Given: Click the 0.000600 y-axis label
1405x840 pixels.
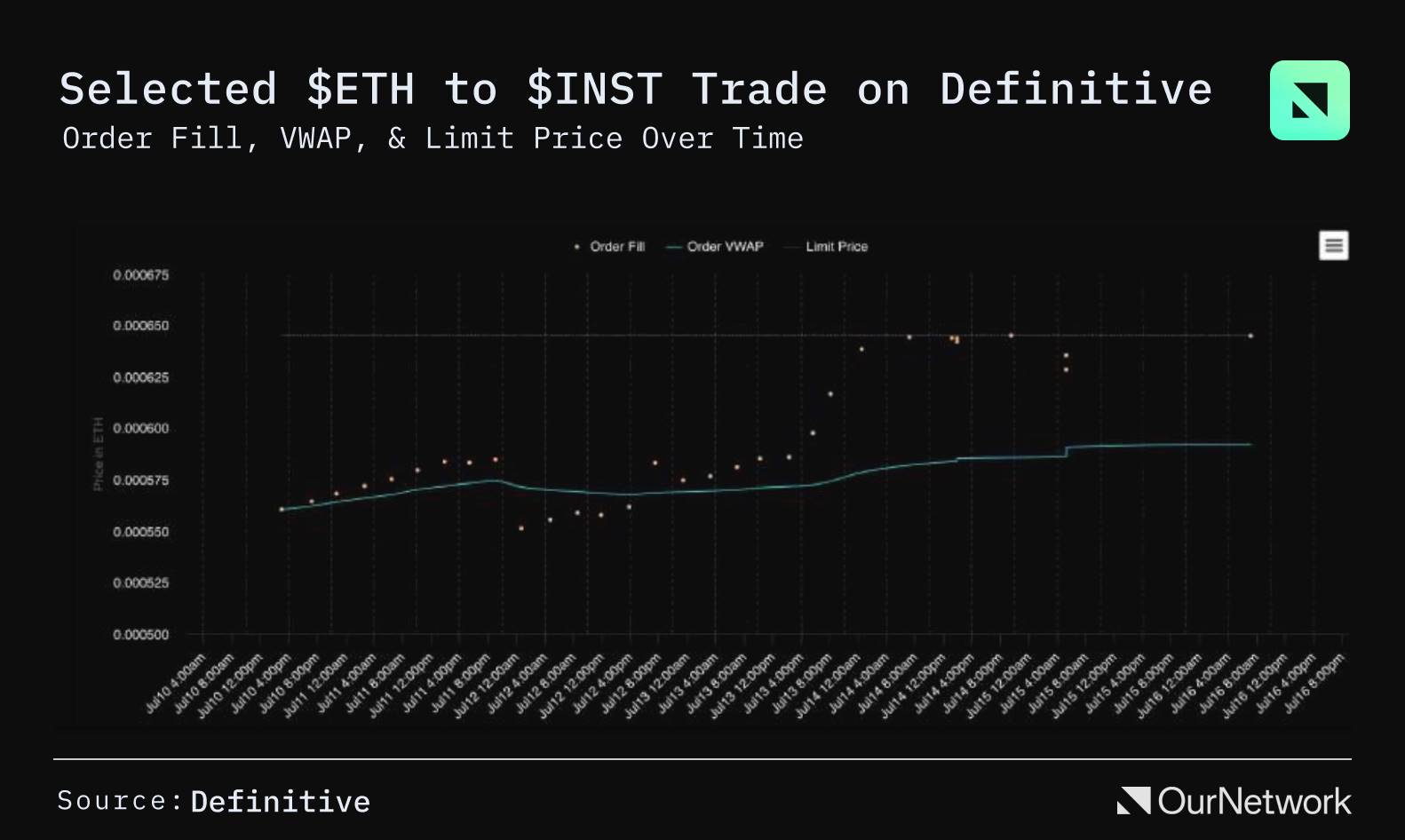Looking at the screenshot, I should click(x=140, y=428).
